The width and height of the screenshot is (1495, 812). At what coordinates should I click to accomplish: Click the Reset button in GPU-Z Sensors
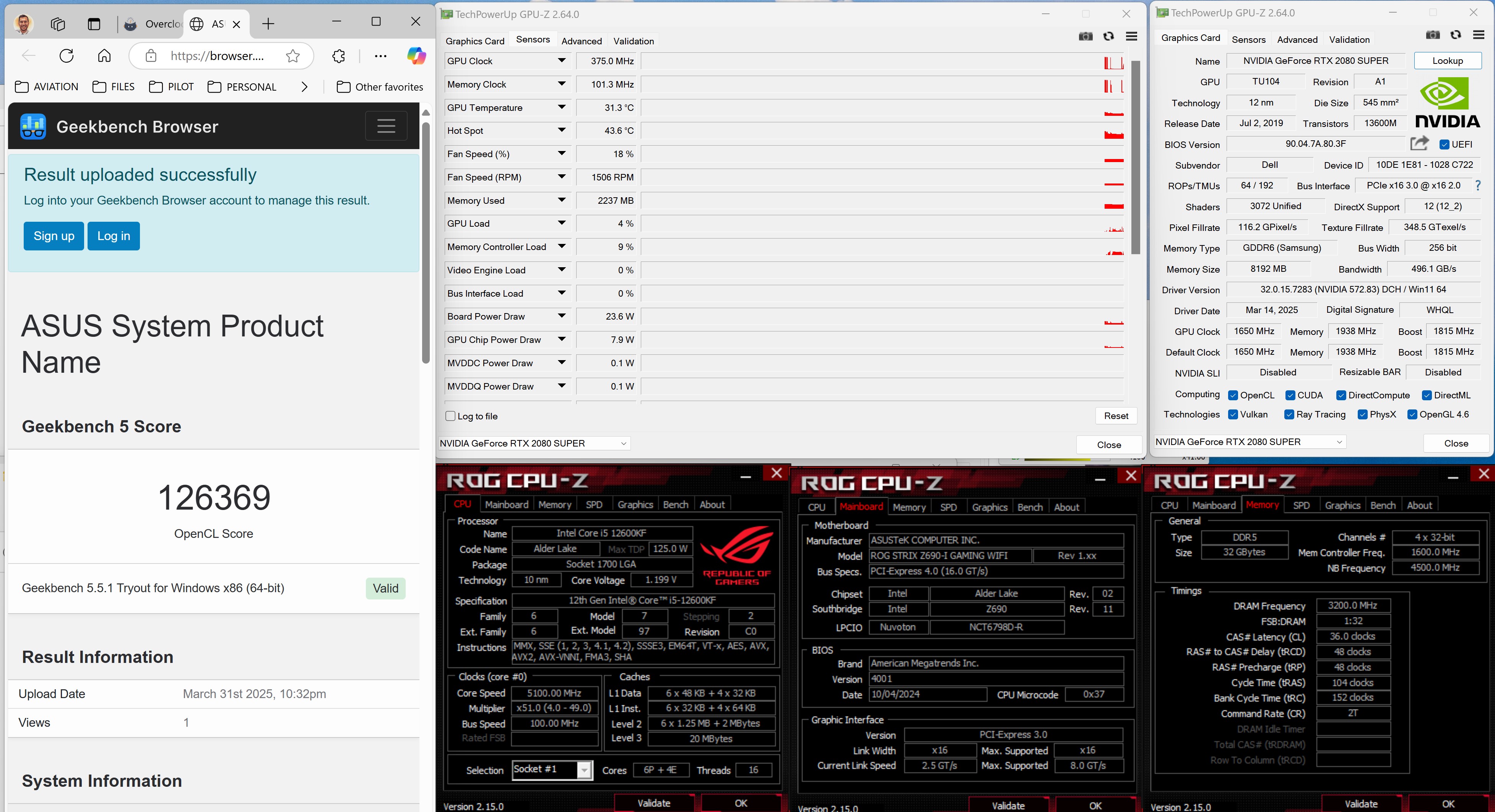click(x=1116, y=416)
